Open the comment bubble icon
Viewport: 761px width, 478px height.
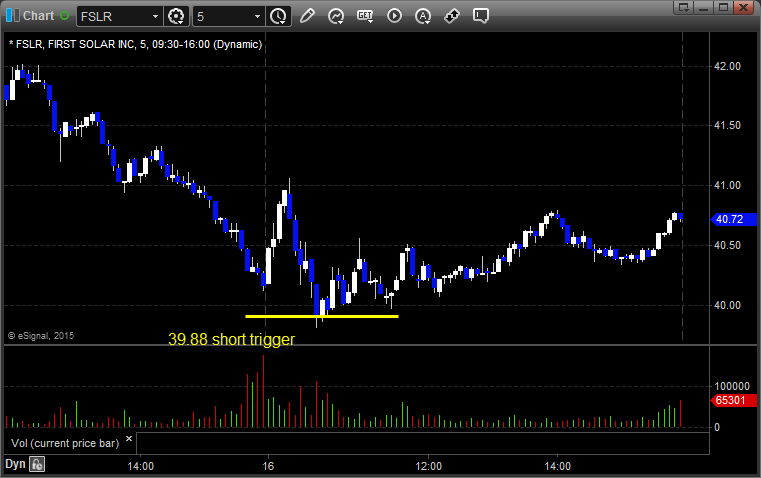(x=481, y=16)
